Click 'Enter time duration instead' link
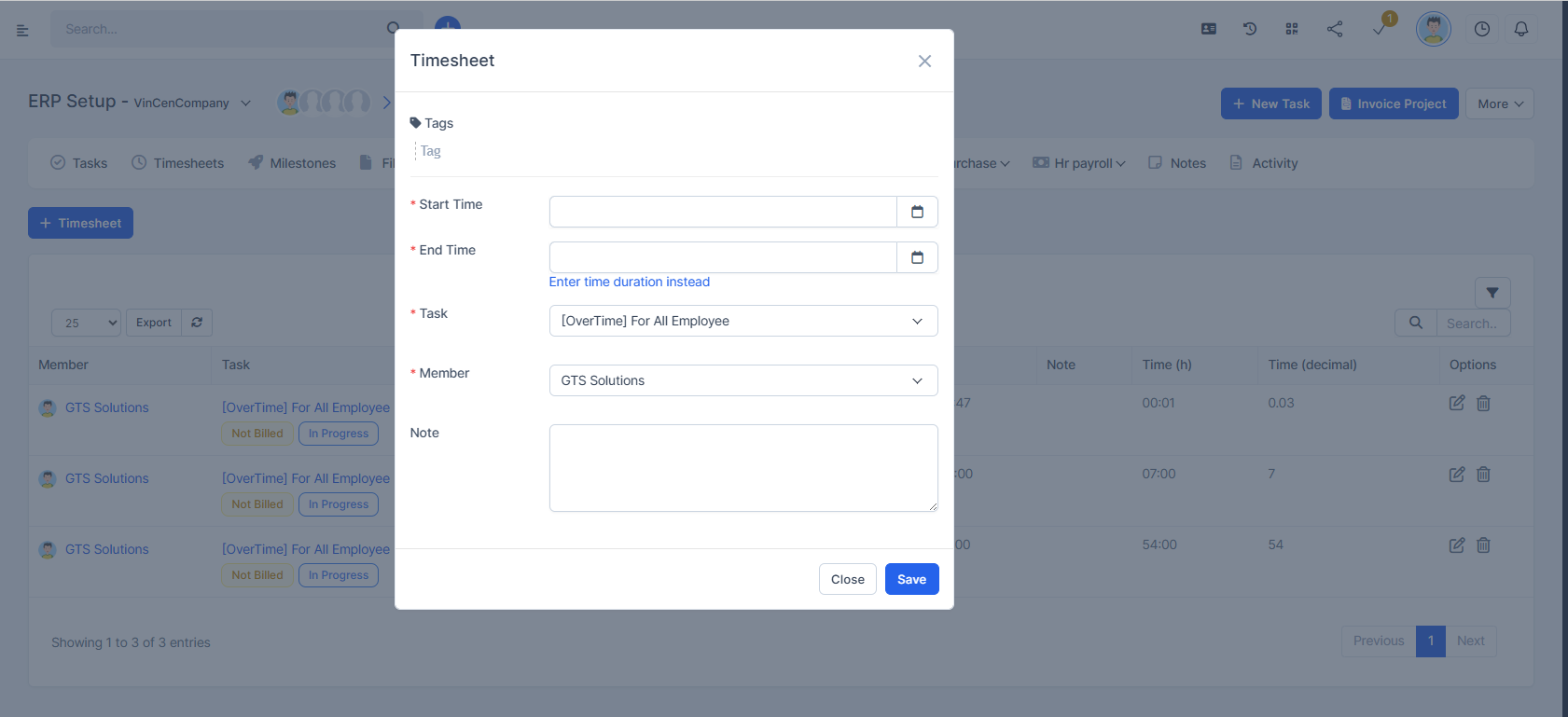This screenshot has width=1568, height=717. [x=629, y=282]
